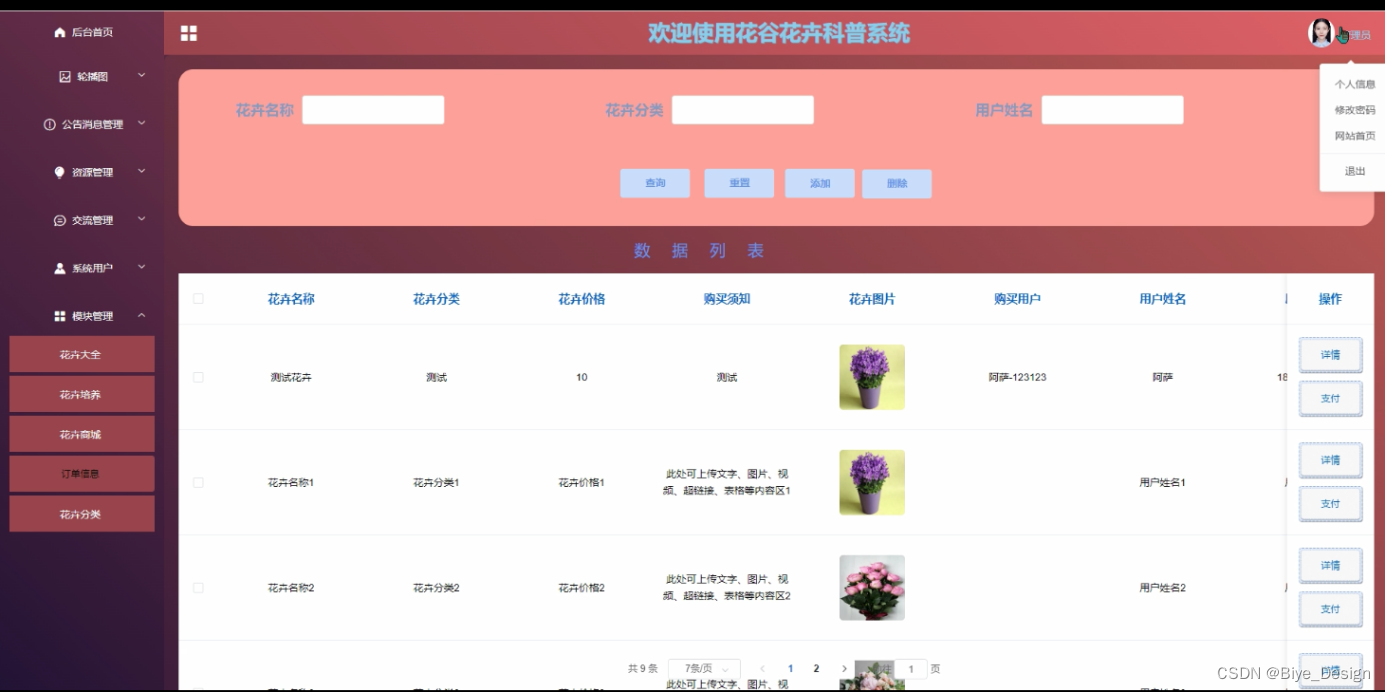
Task: Click 支付 for row 花卉名称2
Action: tap(1330, 609)
